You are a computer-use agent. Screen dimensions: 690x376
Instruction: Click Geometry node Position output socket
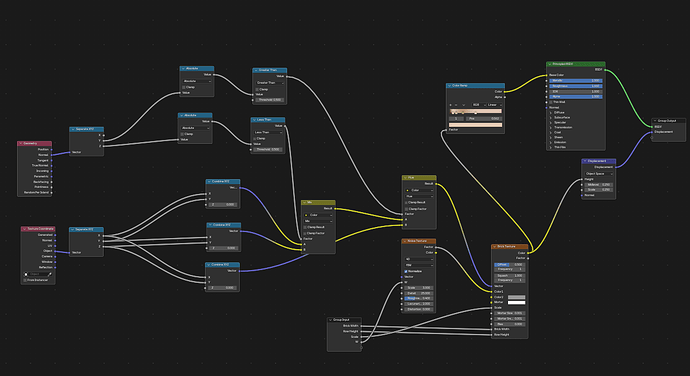pyautogui.click(x=51, y=150)
